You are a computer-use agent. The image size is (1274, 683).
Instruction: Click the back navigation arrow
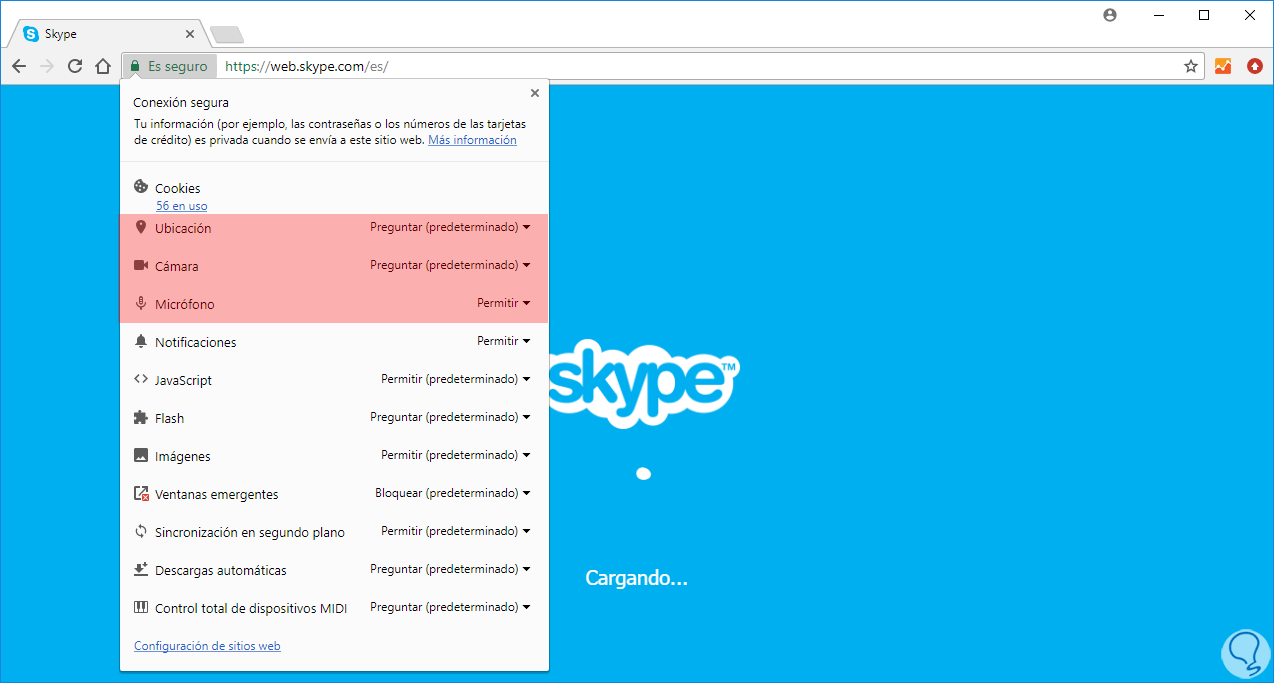click(x=19, y=67)
